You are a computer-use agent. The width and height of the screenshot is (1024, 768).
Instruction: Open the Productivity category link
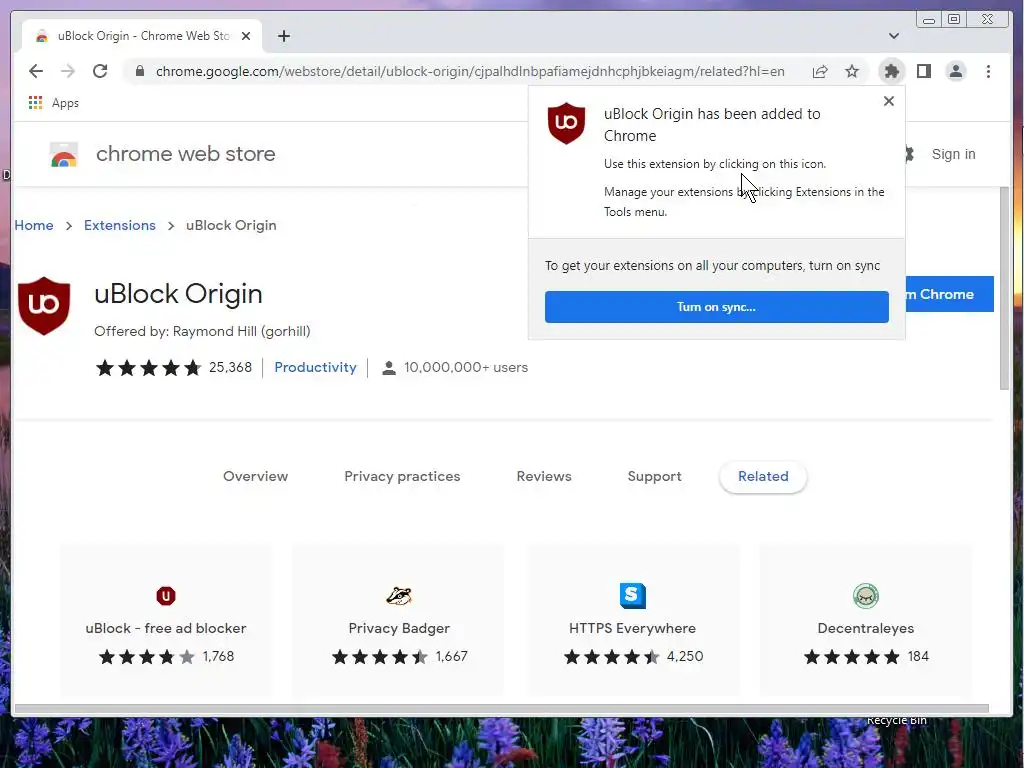(x=315, y=367)
